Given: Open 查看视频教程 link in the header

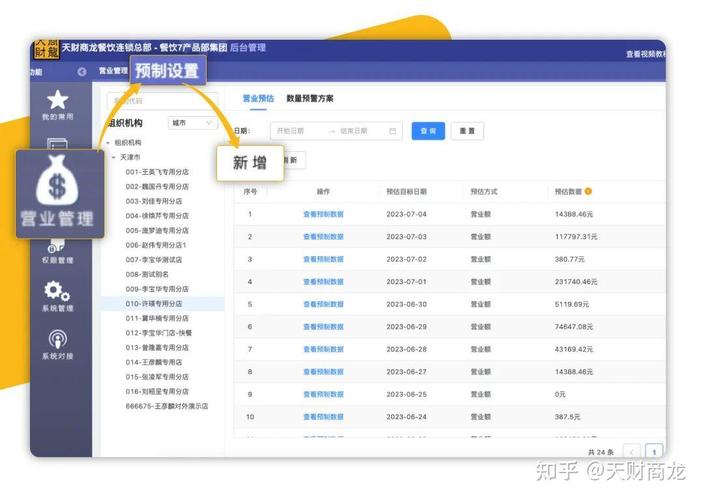Looking at the screenshot, I should (x=646, y=54).
